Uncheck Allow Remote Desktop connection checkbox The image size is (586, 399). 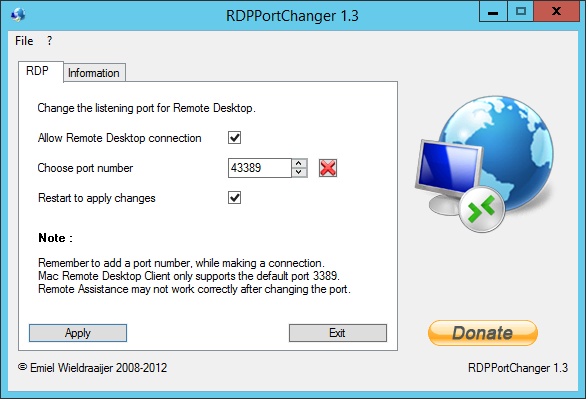[234, 137]
